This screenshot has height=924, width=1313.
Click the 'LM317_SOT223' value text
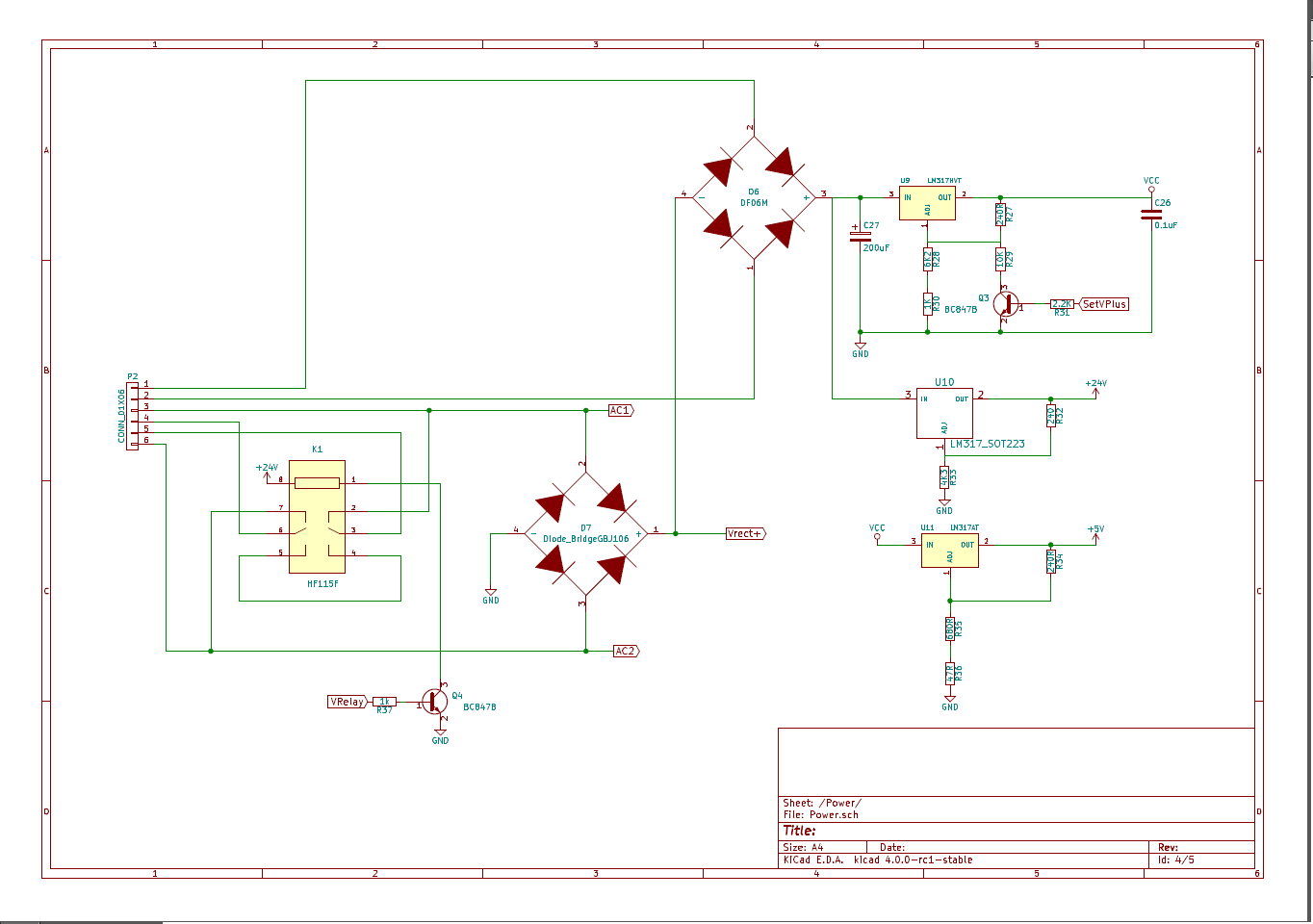pos(988,444)
